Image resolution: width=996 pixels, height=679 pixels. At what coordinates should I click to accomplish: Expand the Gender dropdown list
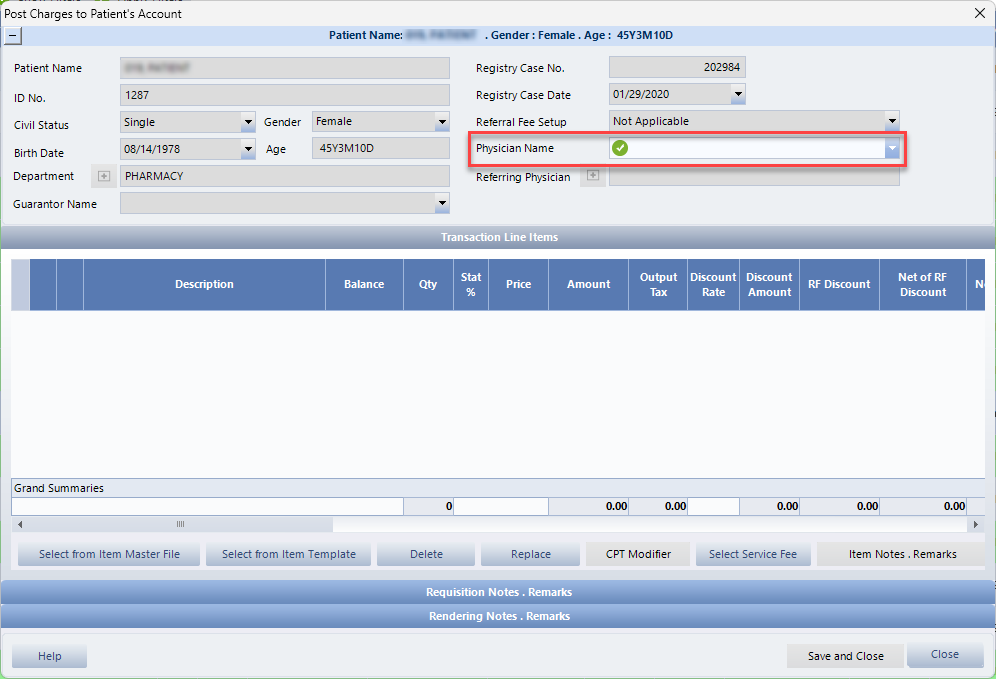(441, 122)
